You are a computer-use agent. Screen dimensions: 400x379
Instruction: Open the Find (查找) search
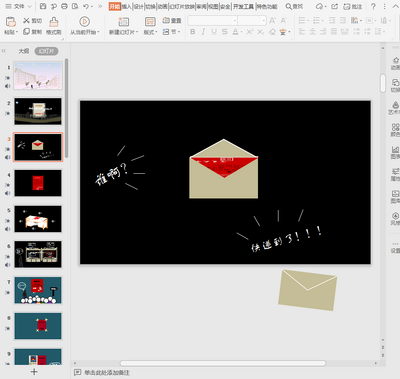pos(295,6)
